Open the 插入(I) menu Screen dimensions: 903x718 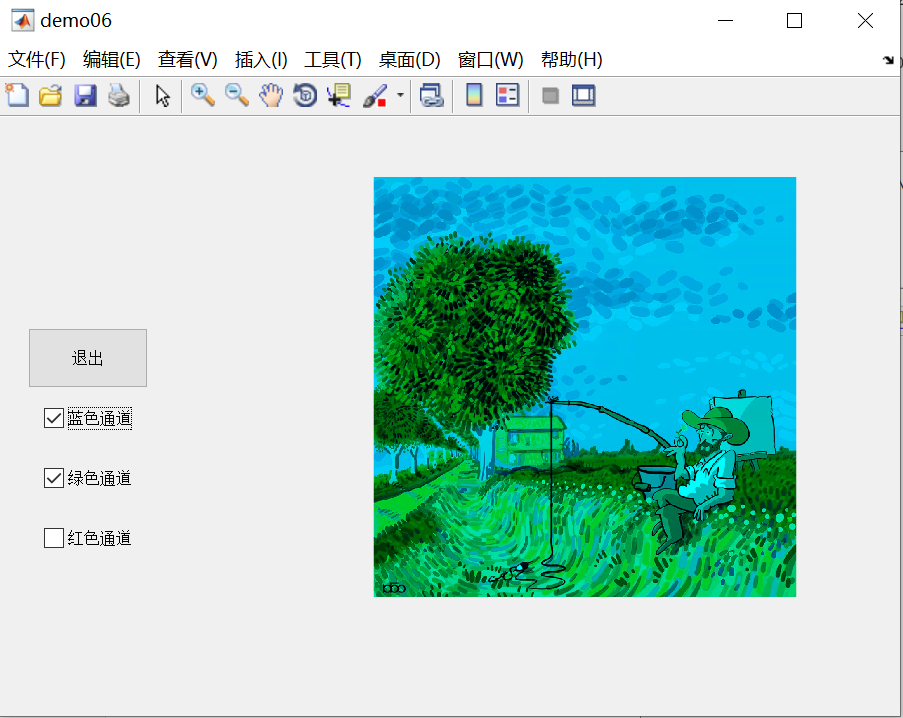261,60
